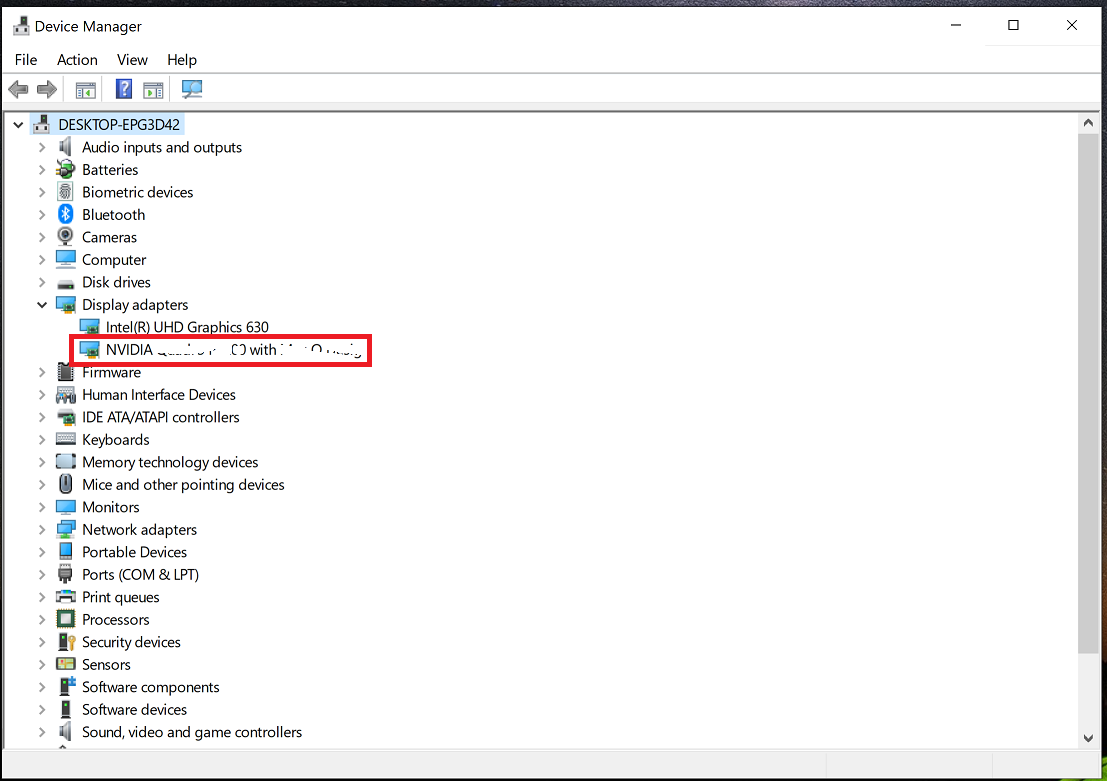
Task: Collapse the Display adapters category
Action: tap(42, 305)
